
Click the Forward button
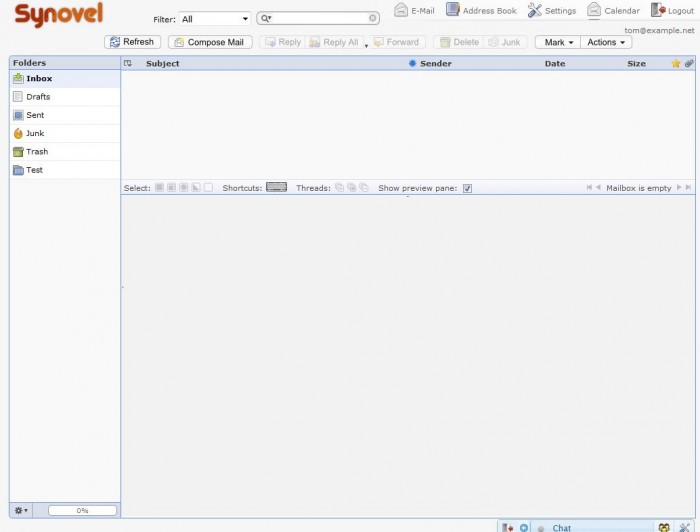tap(397, 42)
